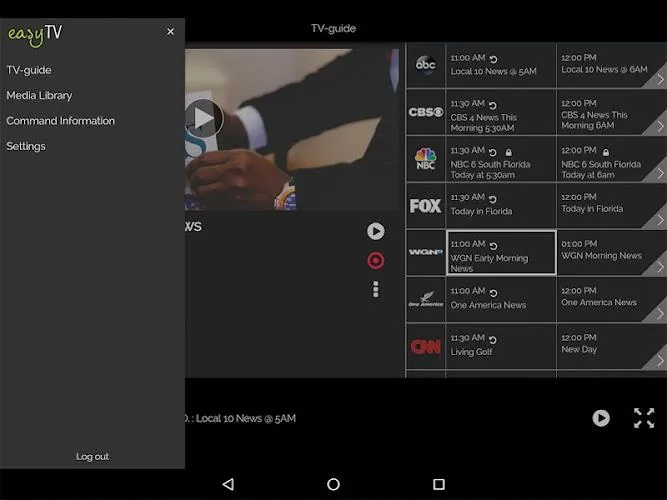Viewport: 667px width, 500px height.
Task: Open Settings in the side menu
Action: click(26, 146)
